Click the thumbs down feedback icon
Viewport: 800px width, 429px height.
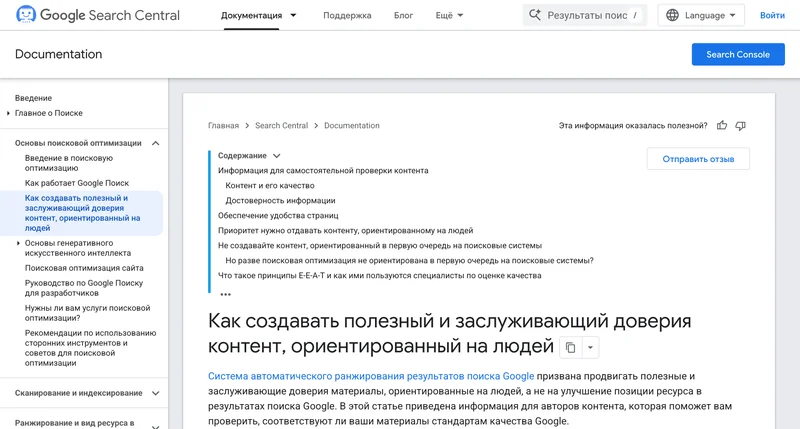coord(740,125)
